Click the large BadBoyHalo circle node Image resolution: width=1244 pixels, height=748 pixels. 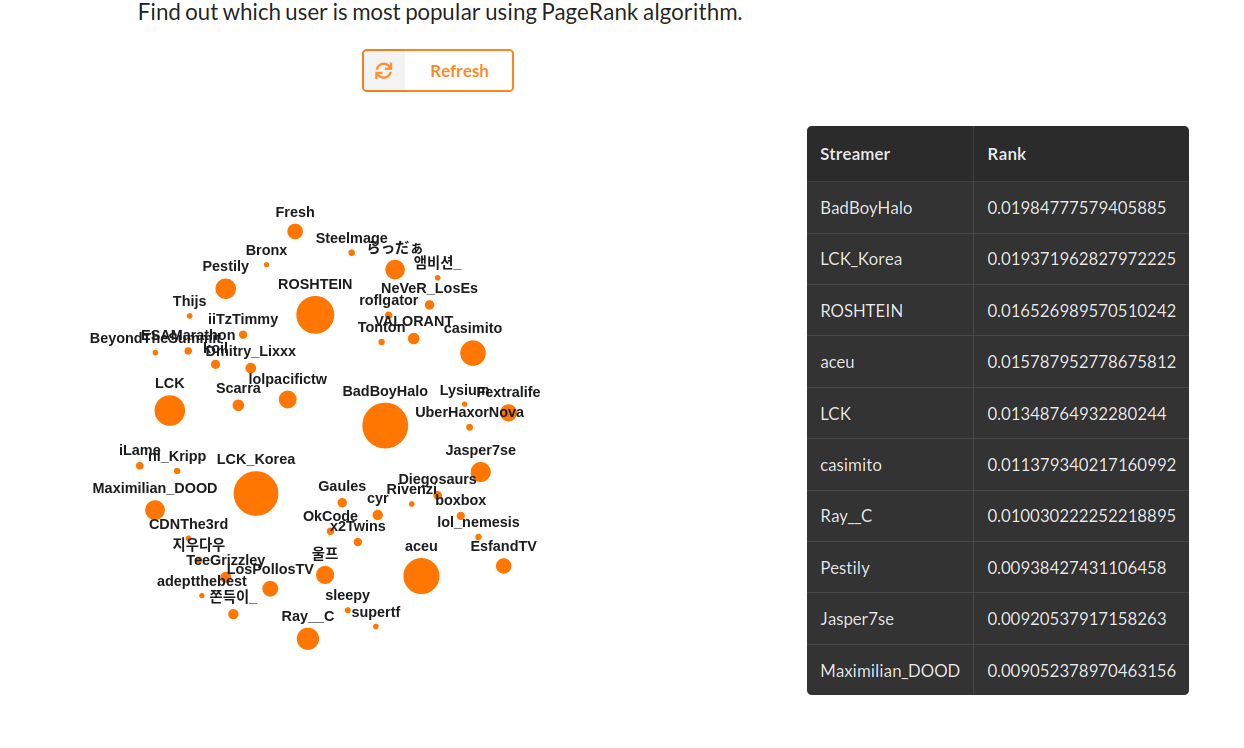tap(383, 425)
